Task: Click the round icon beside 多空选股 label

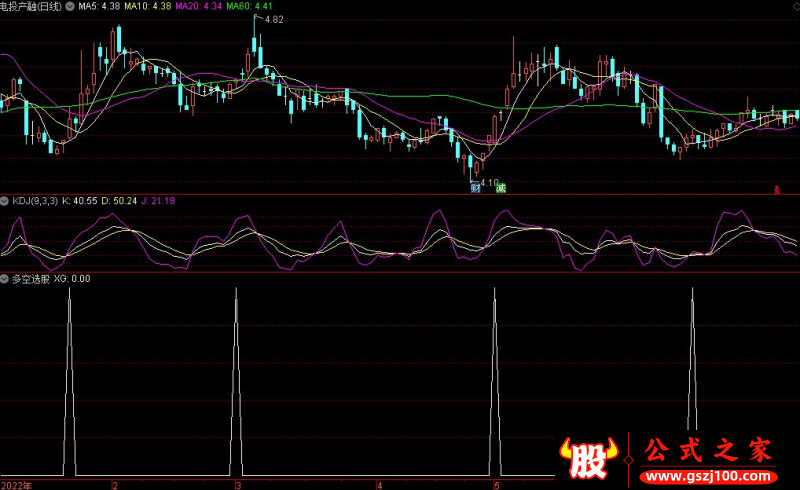Action: coord(5,279)
